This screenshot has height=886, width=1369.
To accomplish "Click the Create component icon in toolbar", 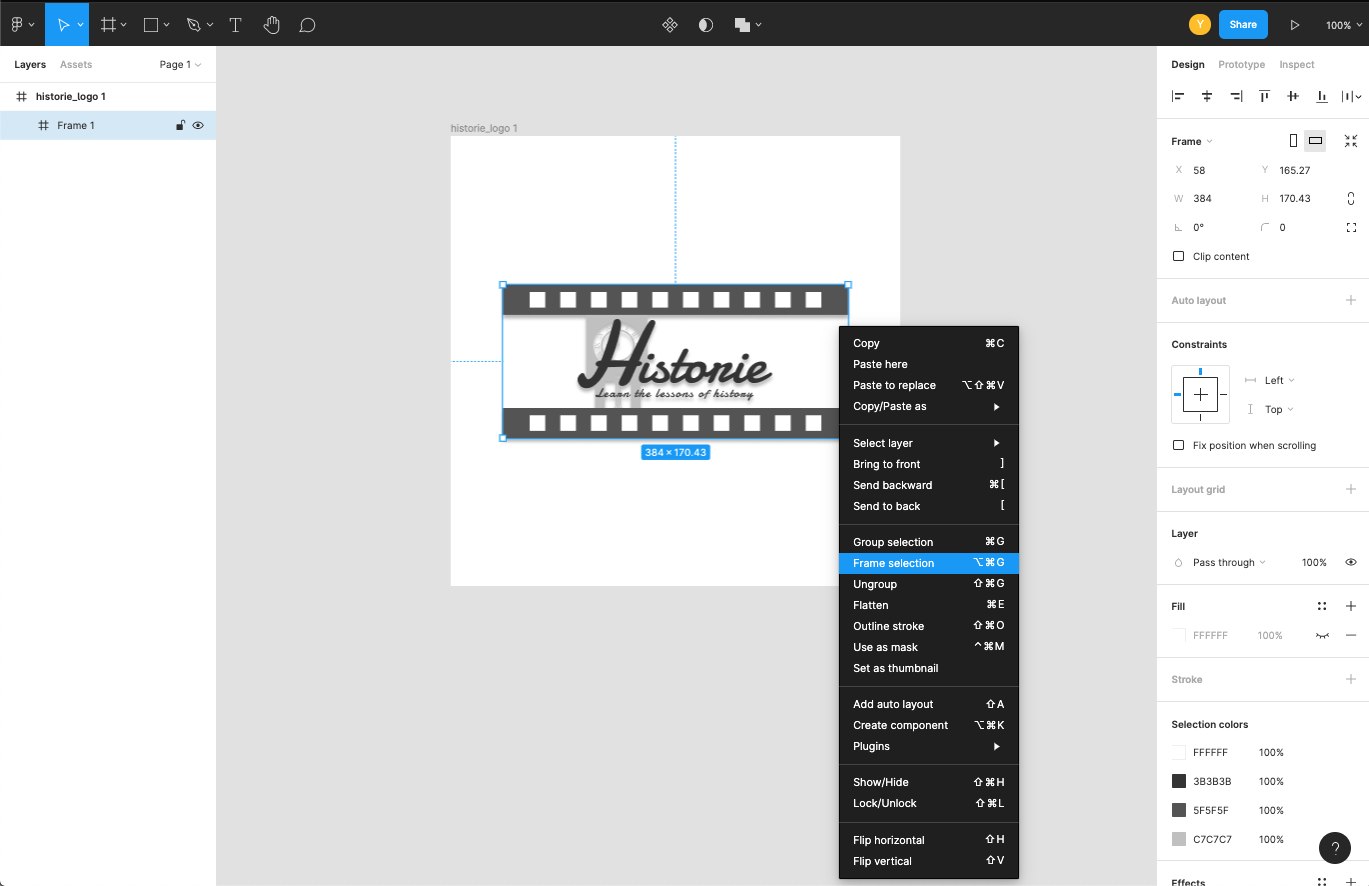I will click(x=670, y=25).
